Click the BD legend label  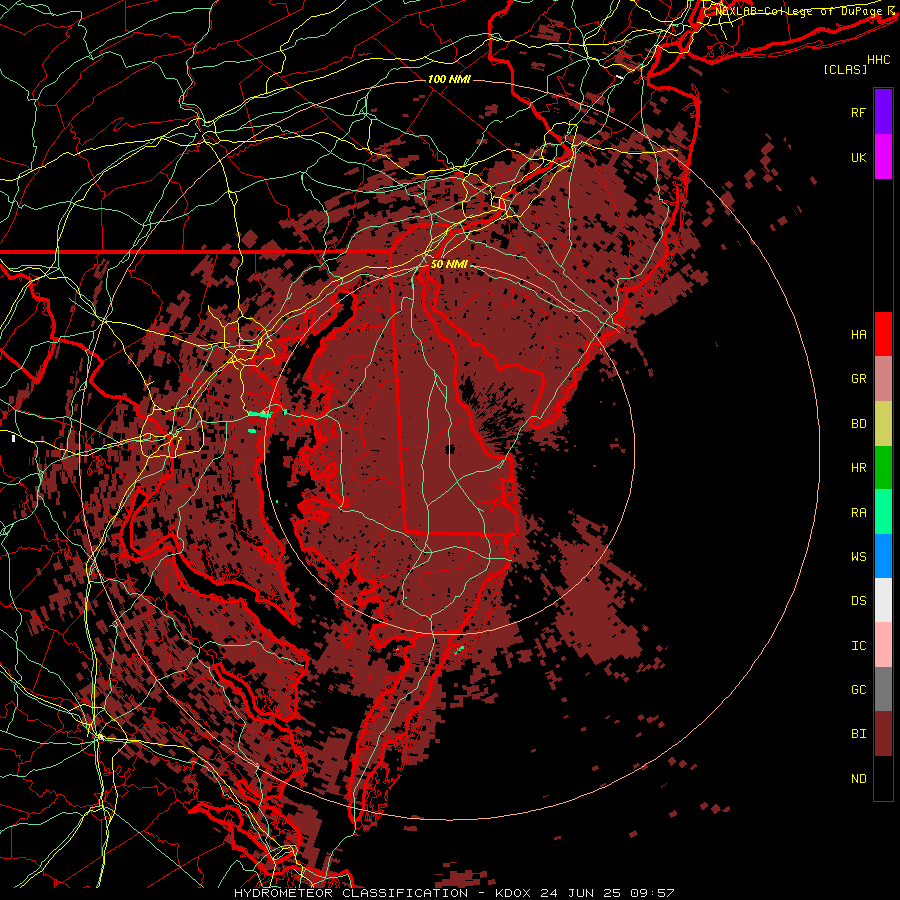tap(859, 424)
